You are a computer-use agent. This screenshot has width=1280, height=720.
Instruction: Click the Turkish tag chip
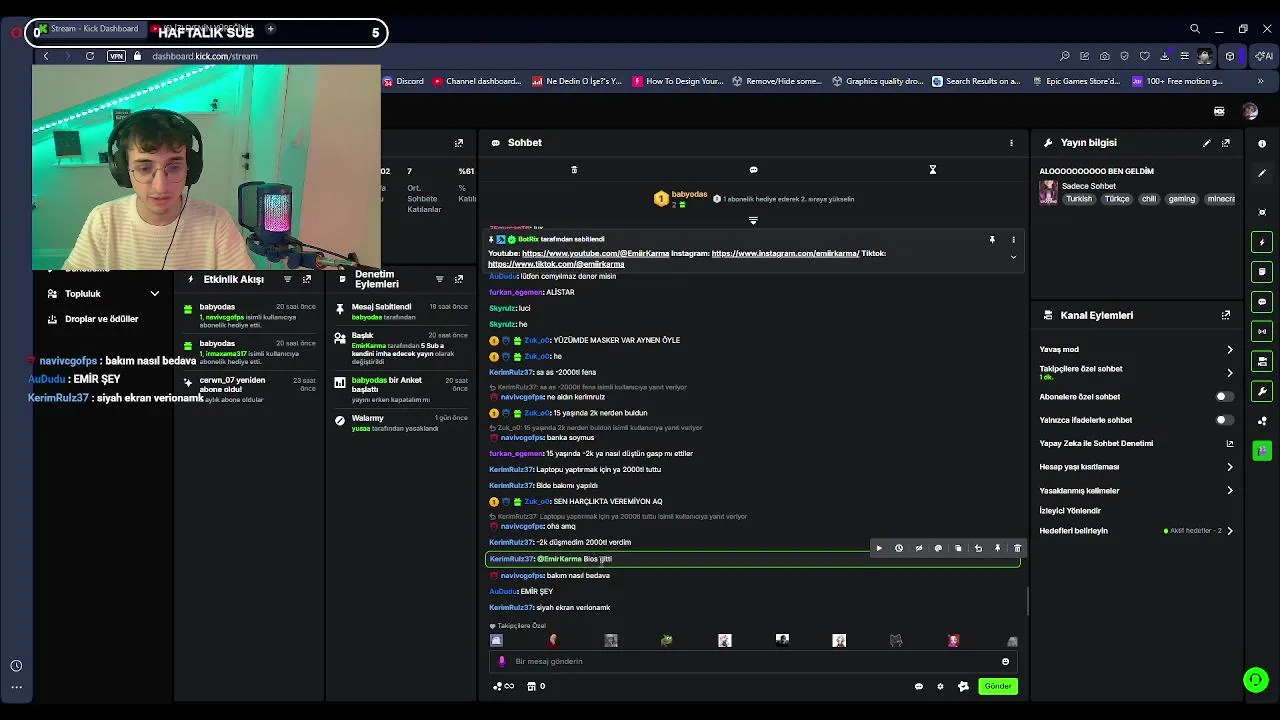pyautogui.click(x=1079, y=199)
